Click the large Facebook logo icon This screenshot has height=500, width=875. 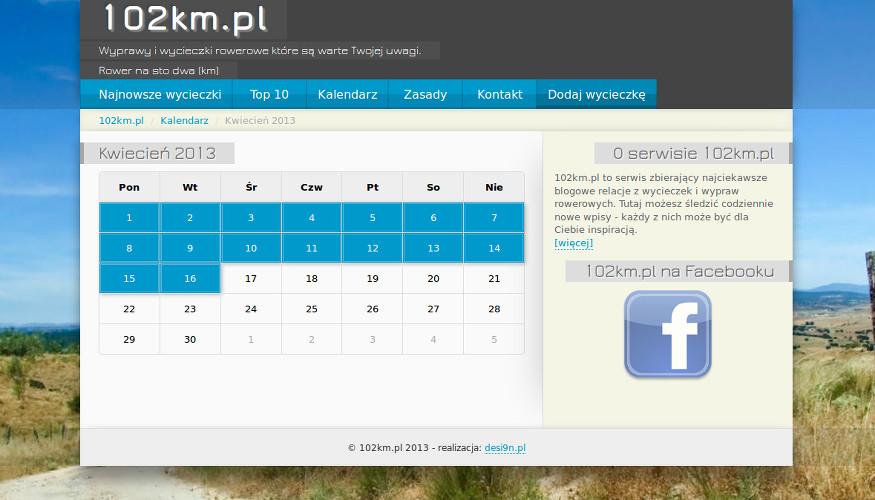(x=667, y=334)
